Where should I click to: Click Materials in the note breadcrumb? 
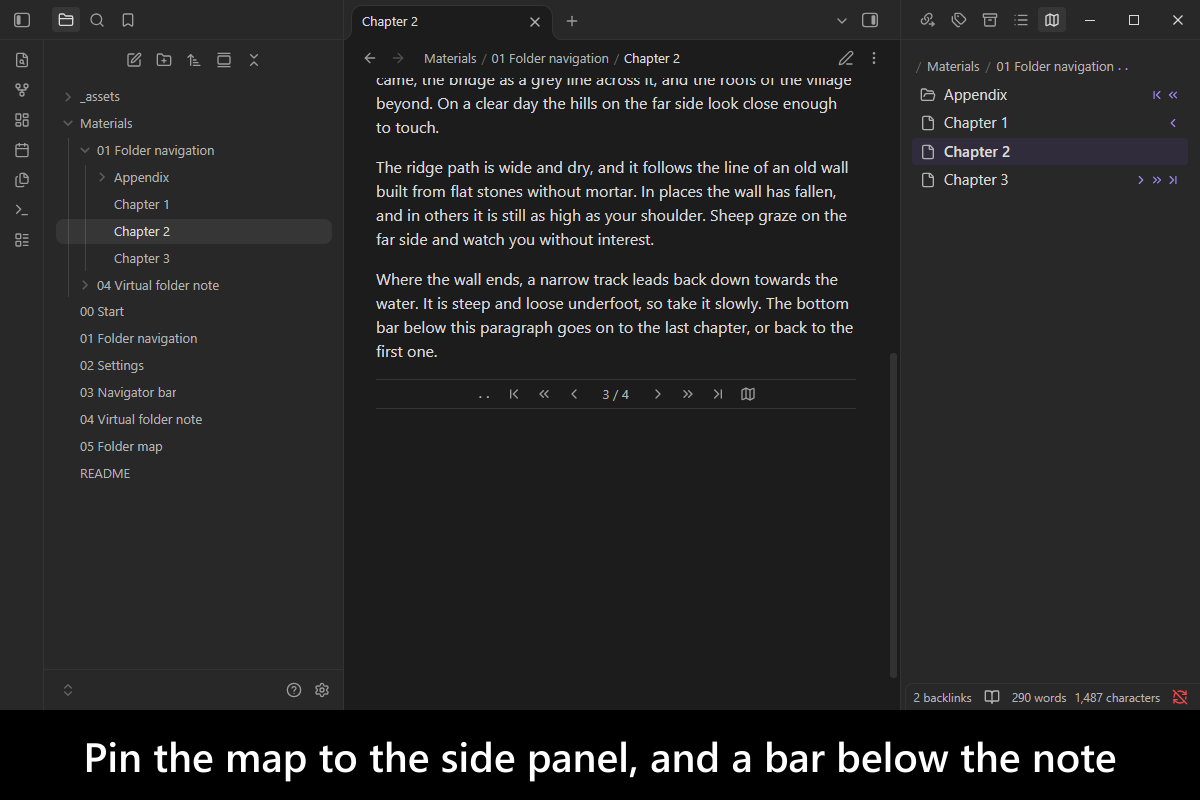point(450,59)
